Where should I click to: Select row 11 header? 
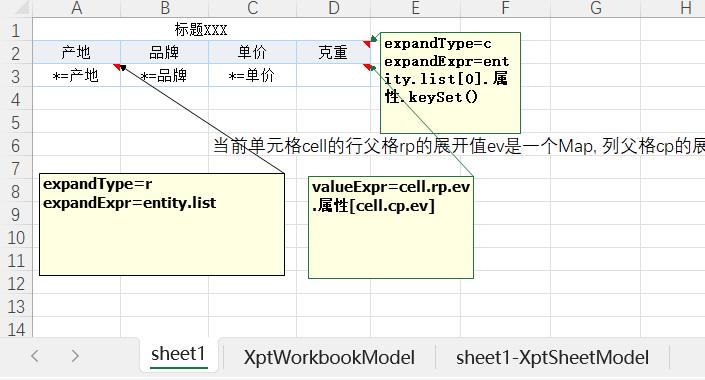[16, 260]
